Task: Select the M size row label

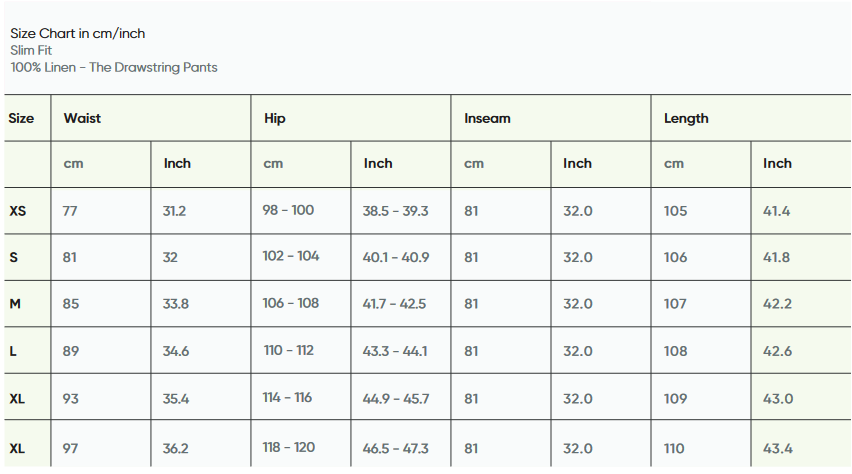Action: point(15,304)
